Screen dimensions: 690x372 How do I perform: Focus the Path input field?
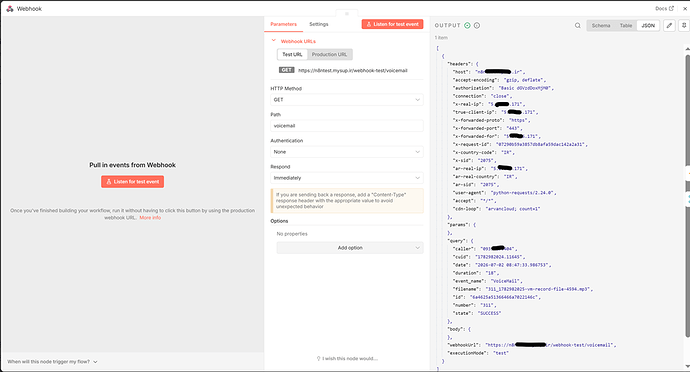tap(347, 126)
